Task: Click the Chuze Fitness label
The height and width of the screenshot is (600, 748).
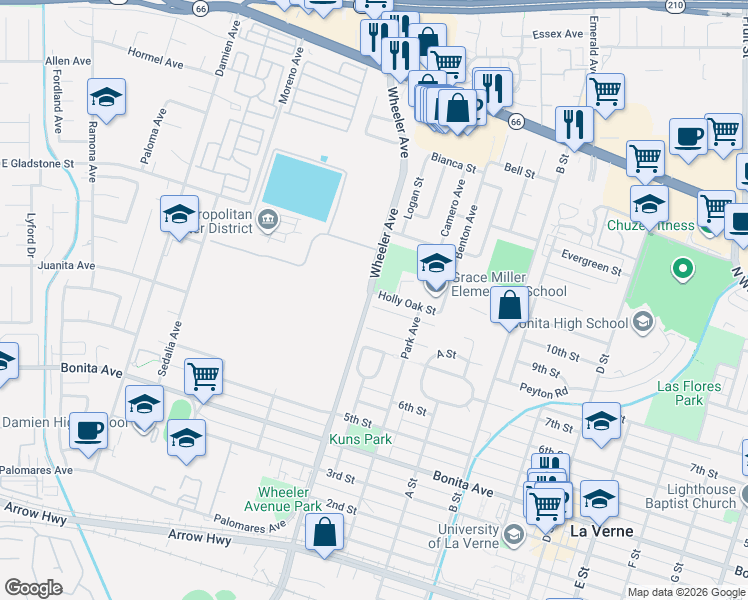Action: [651, 225]
